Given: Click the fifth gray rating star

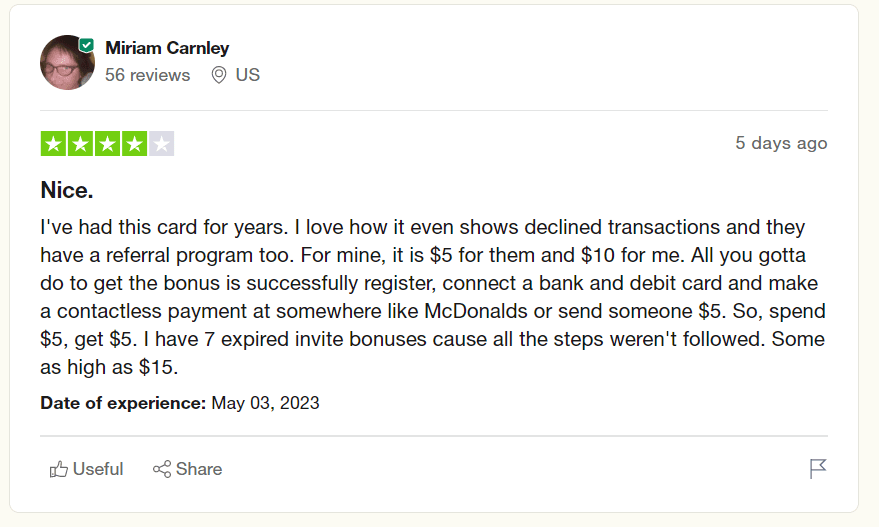Looking at the screenshot, I should pos(162,144).
